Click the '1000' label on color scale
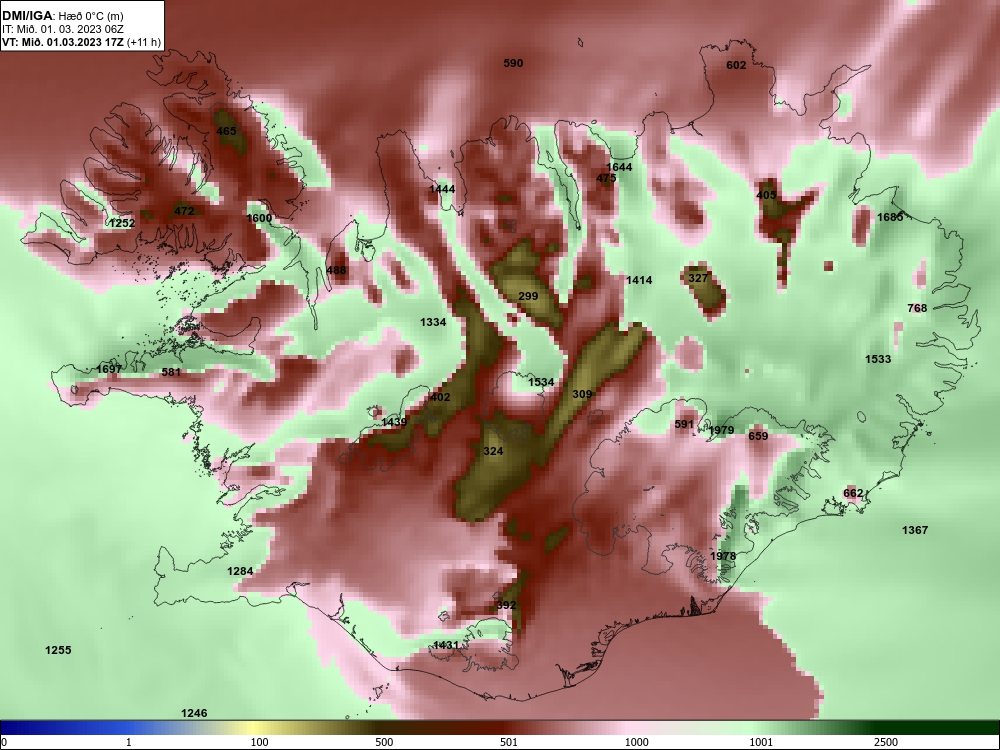This screenshot has width=1000, height=750. pyautogui.click(x=636, y=742)
